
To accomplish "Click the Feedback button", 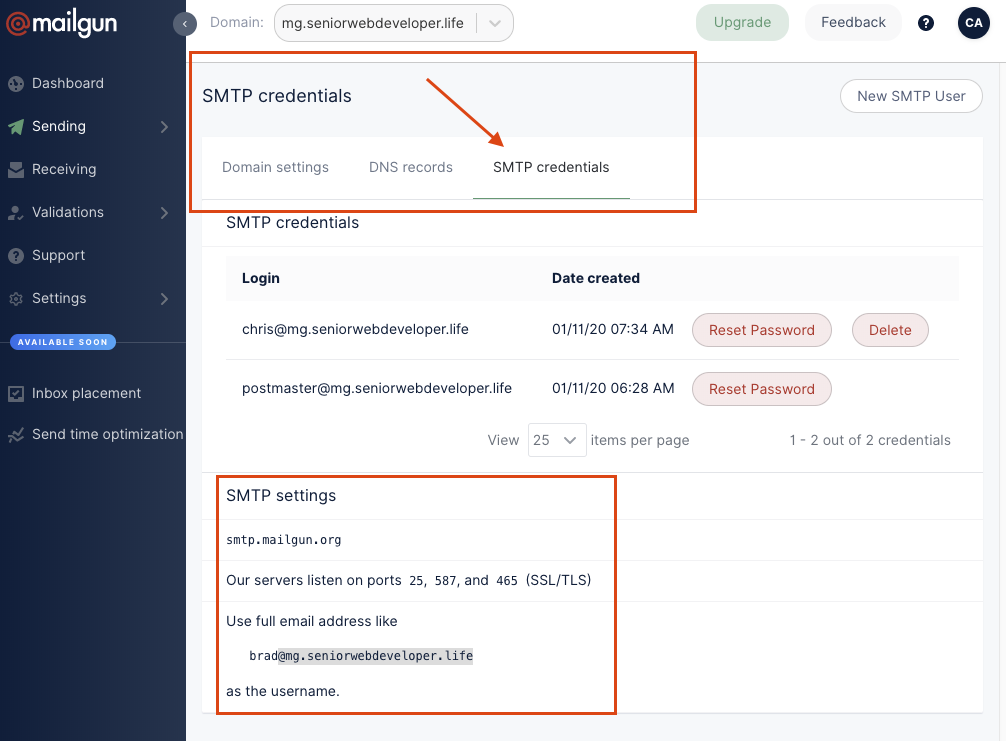I will [853, 22].
